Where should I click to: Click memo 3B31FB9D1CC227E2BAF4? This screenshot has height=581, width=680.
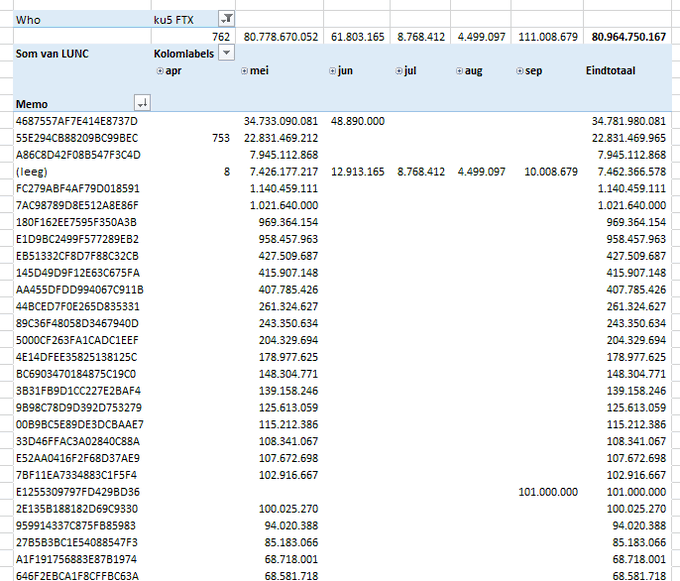[78, 391]
